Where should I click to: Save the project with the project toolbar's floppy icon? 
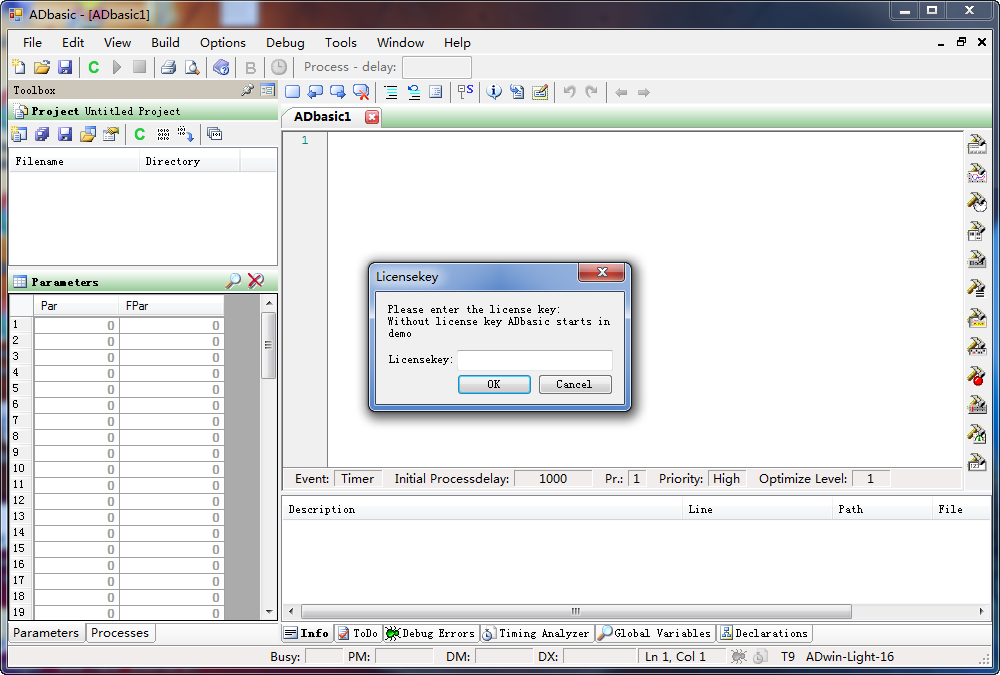65,134
